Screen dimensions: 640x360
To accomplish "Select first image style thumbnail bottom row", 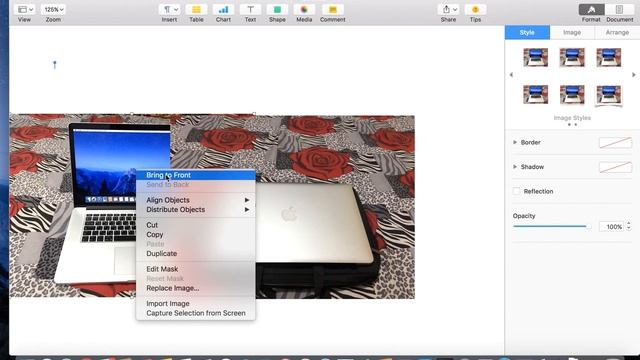I will point(536,94).
